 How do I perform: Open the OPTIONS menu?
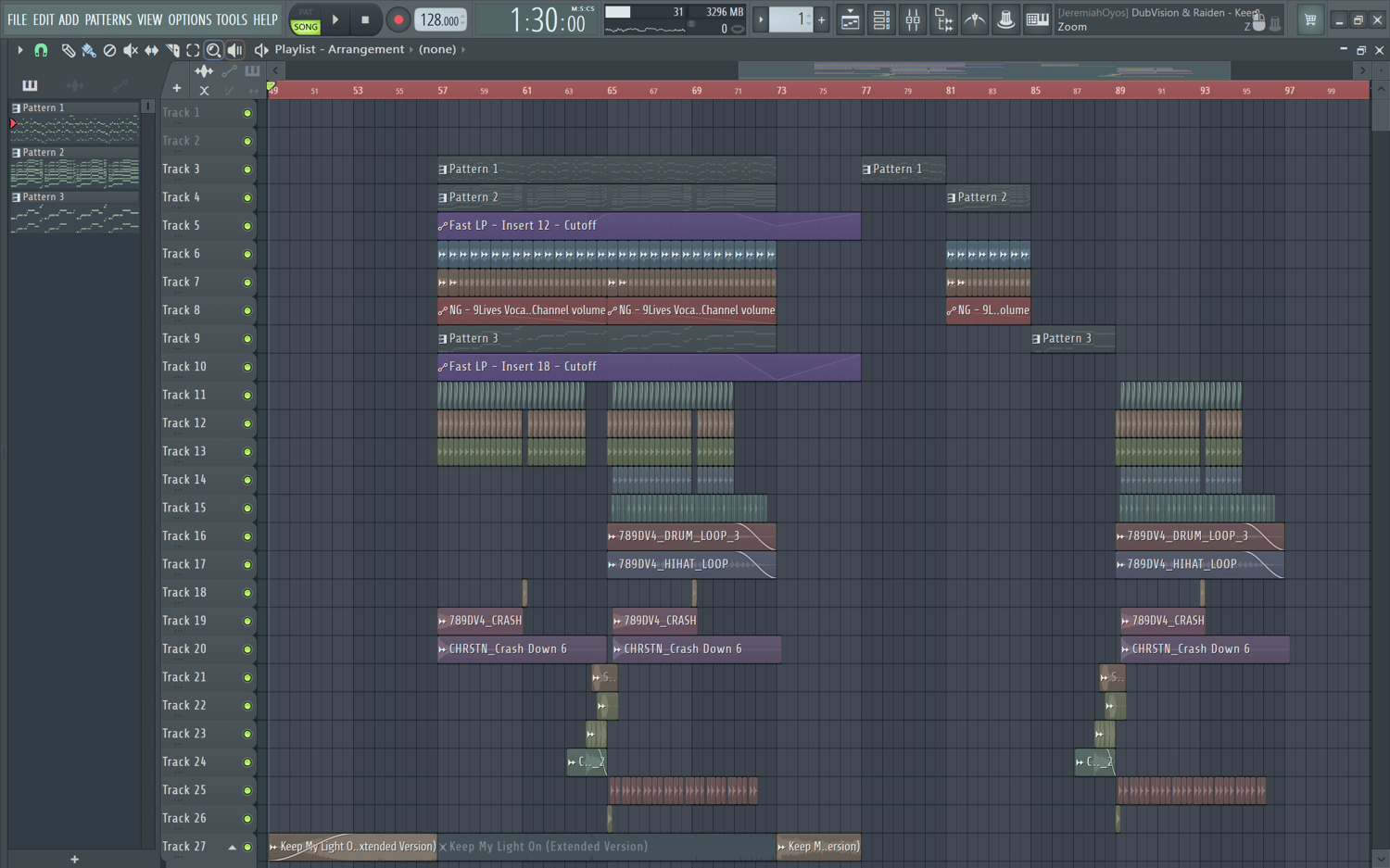[x=190, y=19]
